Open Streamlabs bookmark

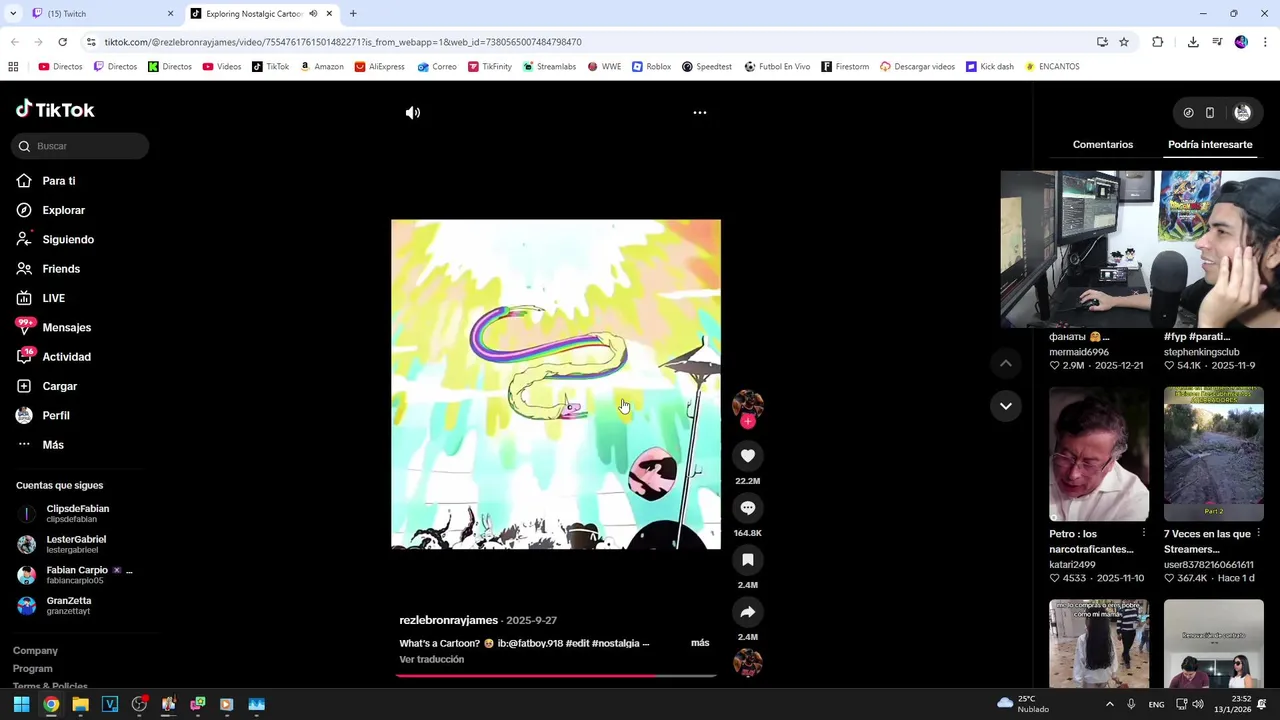(x=549, y=67)
